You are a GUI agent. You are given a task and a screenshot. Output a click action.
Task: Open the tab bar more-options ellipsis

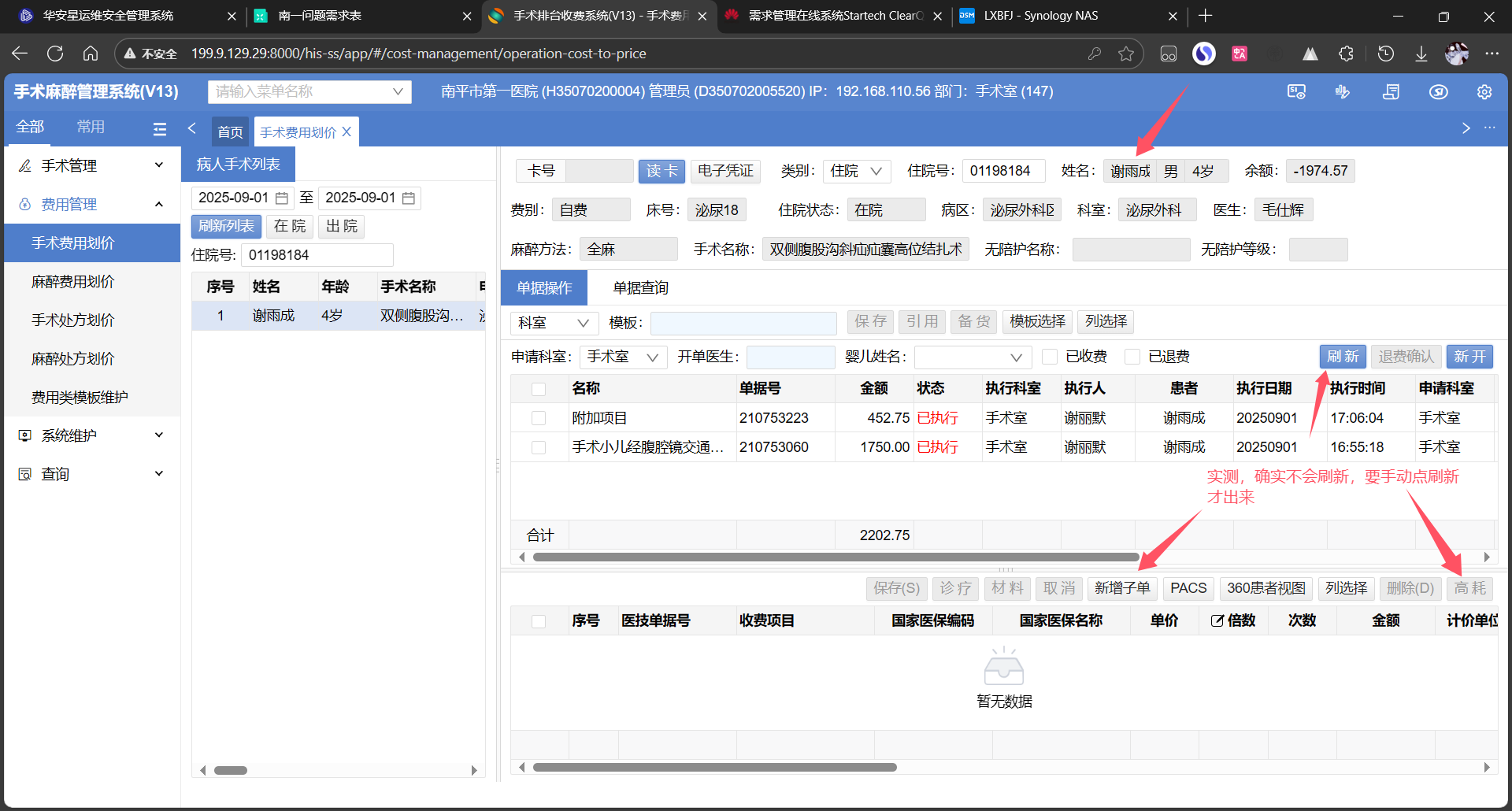(1489, 128)
